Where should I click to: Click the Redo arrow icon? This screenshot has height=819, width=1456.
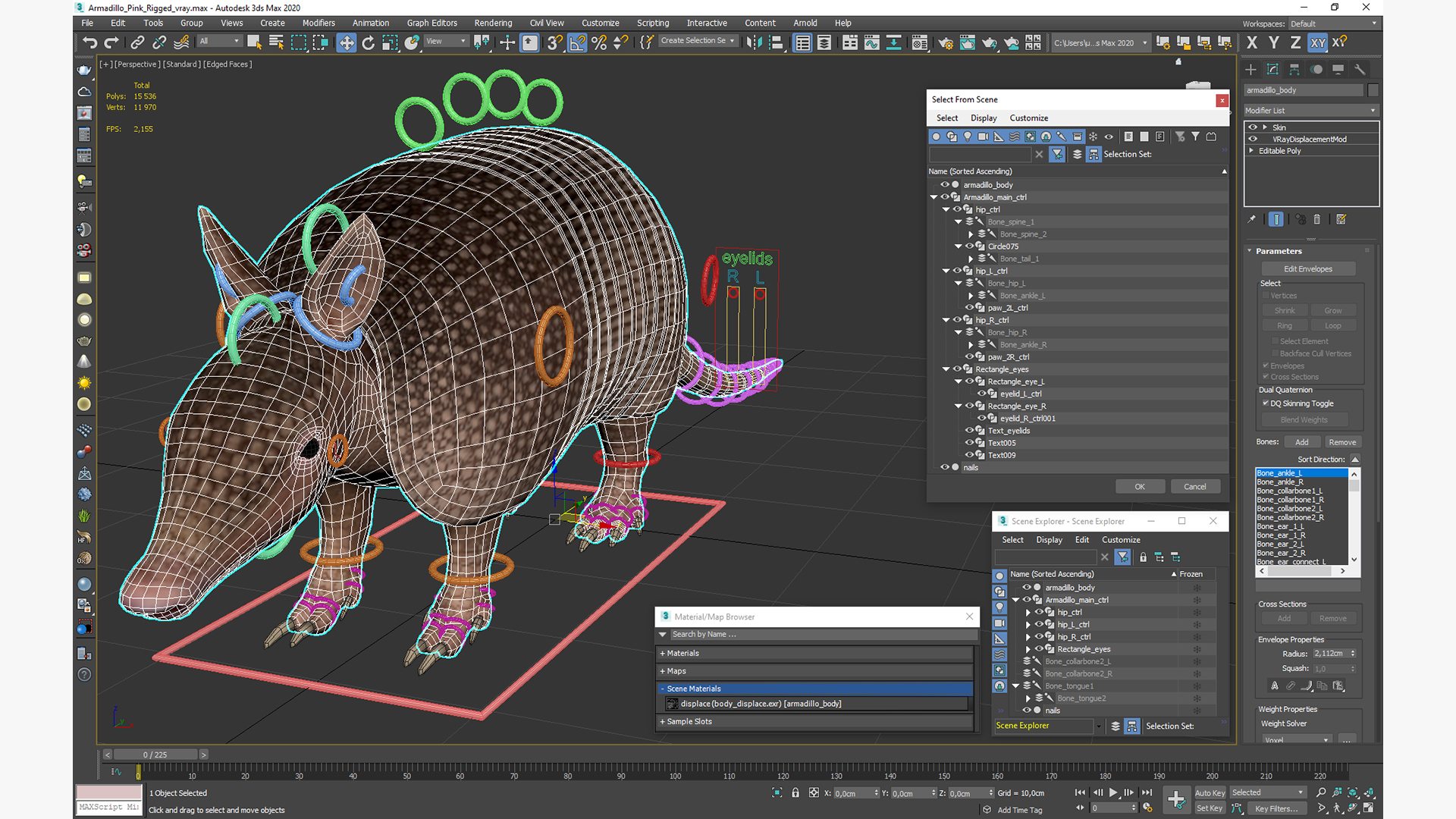coord(111,42)
